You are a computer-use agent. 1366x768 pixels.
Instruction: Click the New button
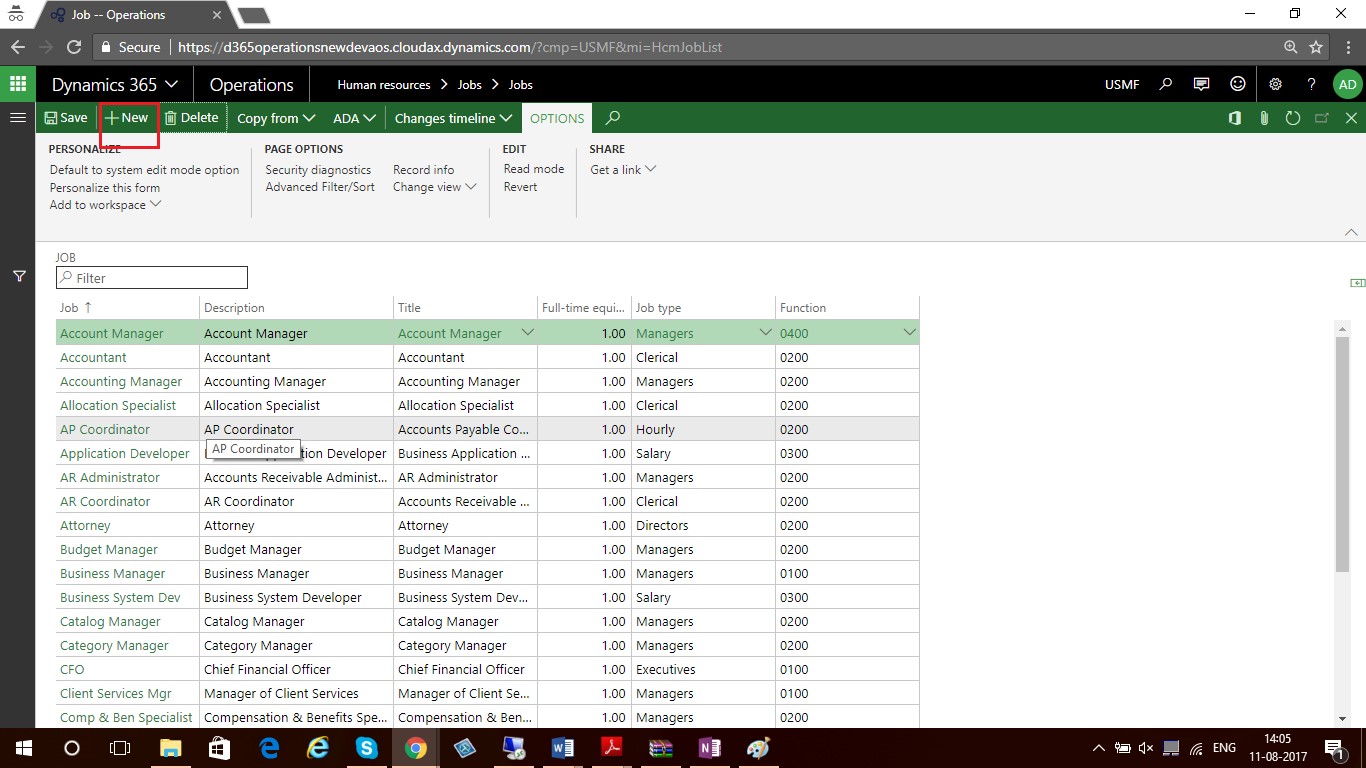127,118
